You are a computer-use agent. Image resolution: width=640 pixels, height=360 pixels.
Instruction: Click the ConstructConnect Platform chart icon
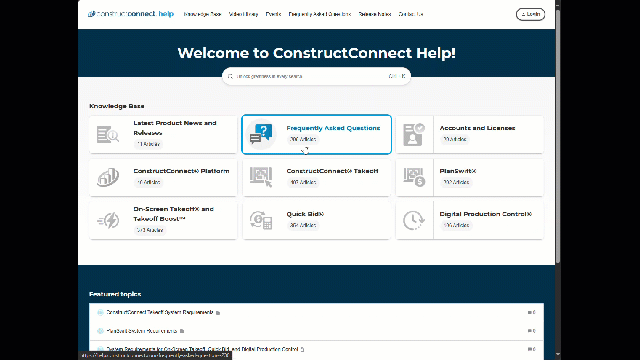(108, 178)
